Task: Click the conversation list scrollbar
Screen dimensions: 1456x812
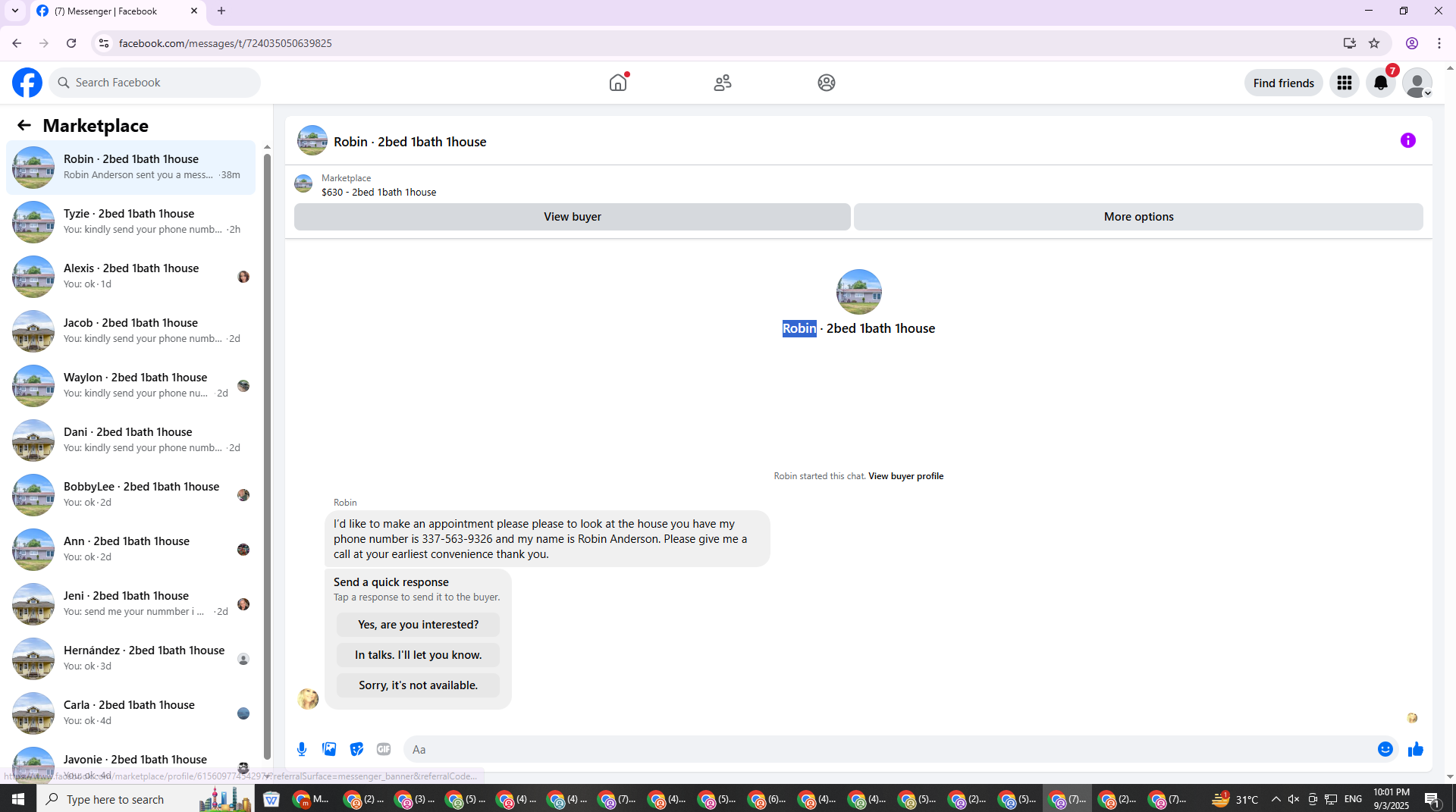Action: point(267,455)
